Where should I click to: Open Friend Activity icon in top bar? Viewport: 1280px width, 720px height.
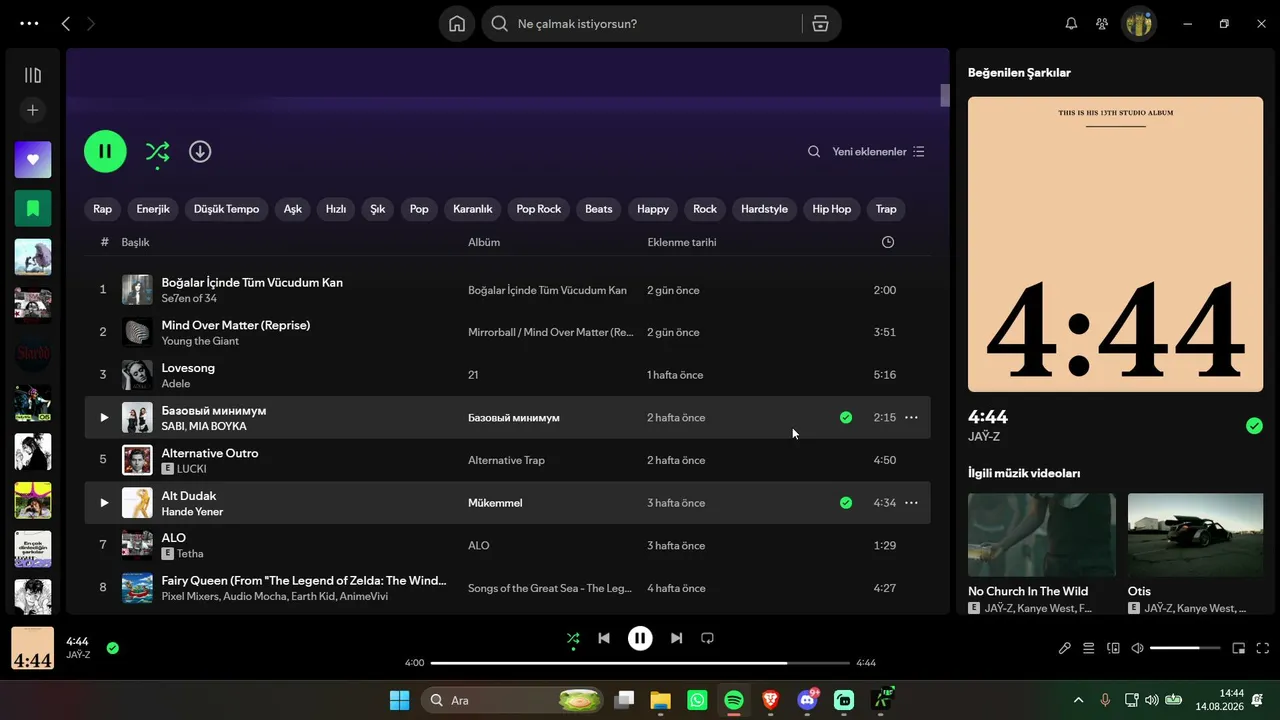tap(1102, 24)
